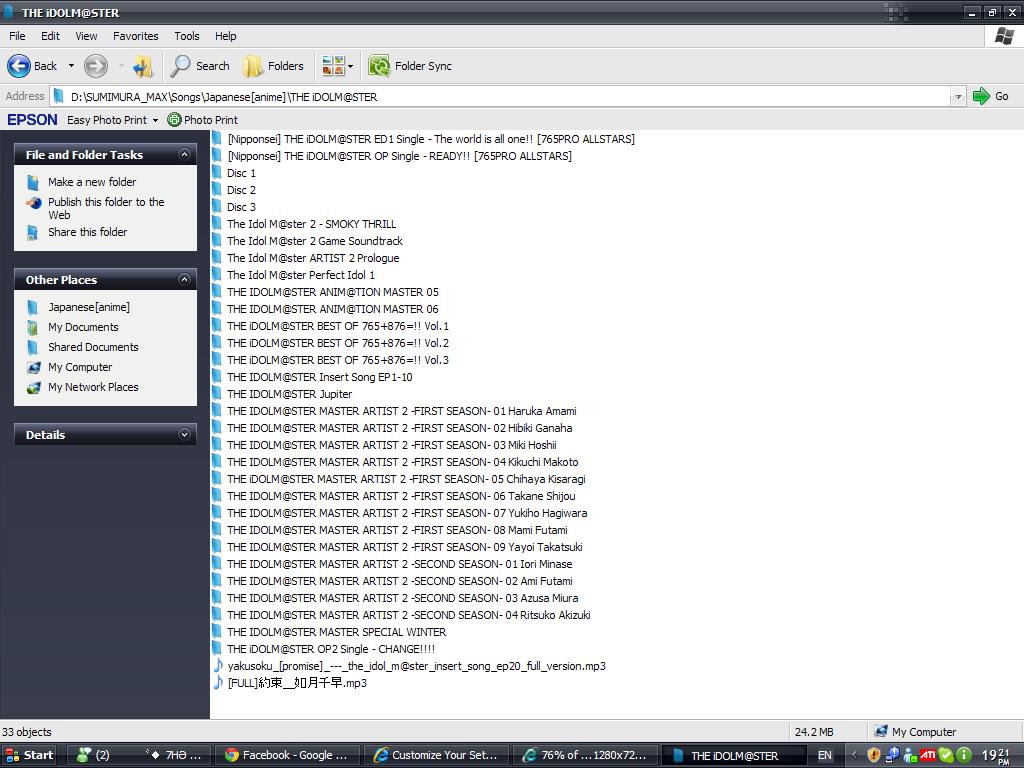Open the Address bar dropdown arrow
The width and height of the screenshot is (1024, 768).
click(x=958, y=97)
